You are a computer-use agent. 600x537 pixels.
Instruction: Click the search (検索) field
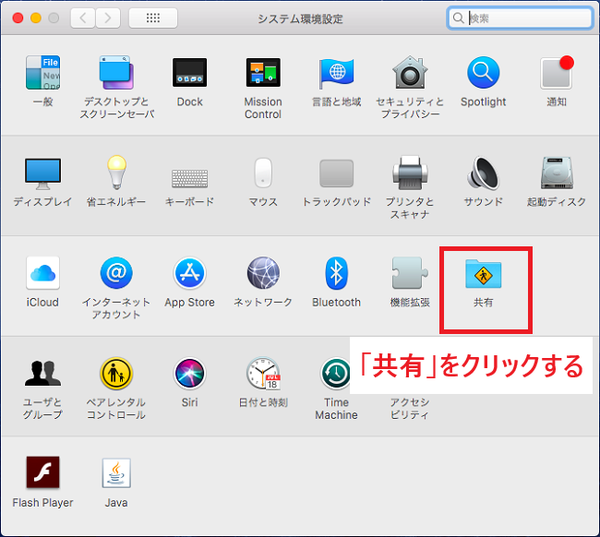516,18
